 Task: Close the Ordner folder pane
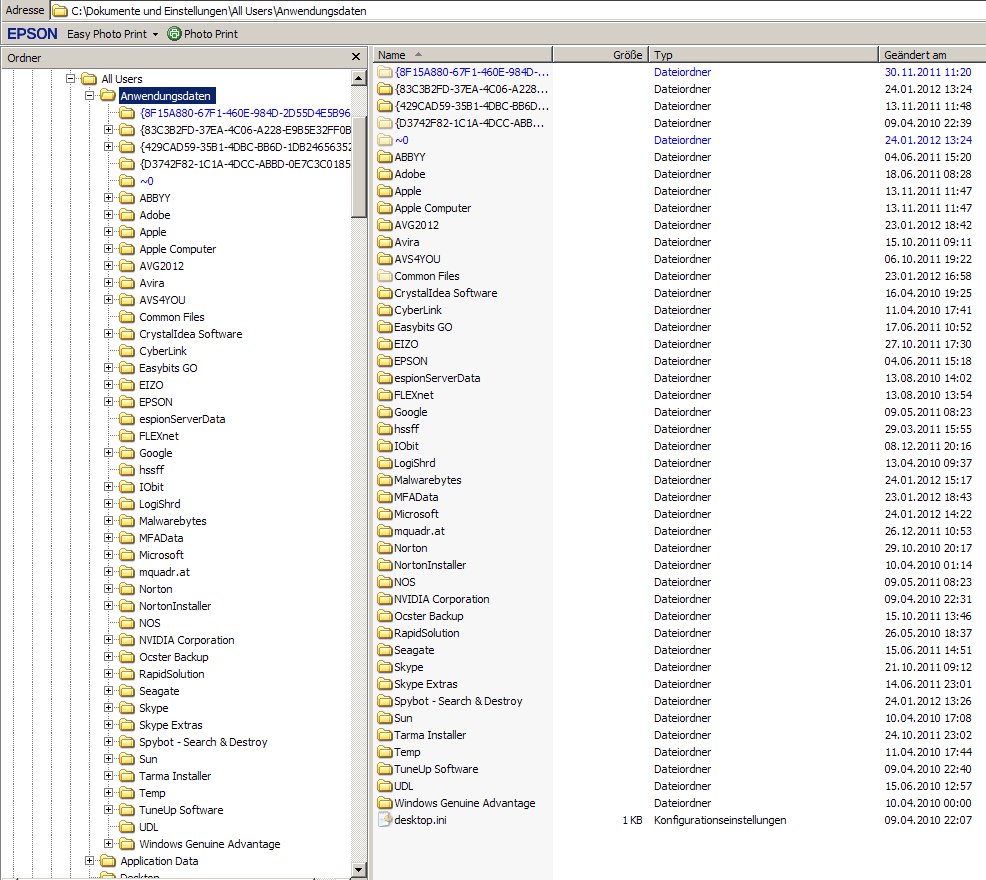(356, 58)
